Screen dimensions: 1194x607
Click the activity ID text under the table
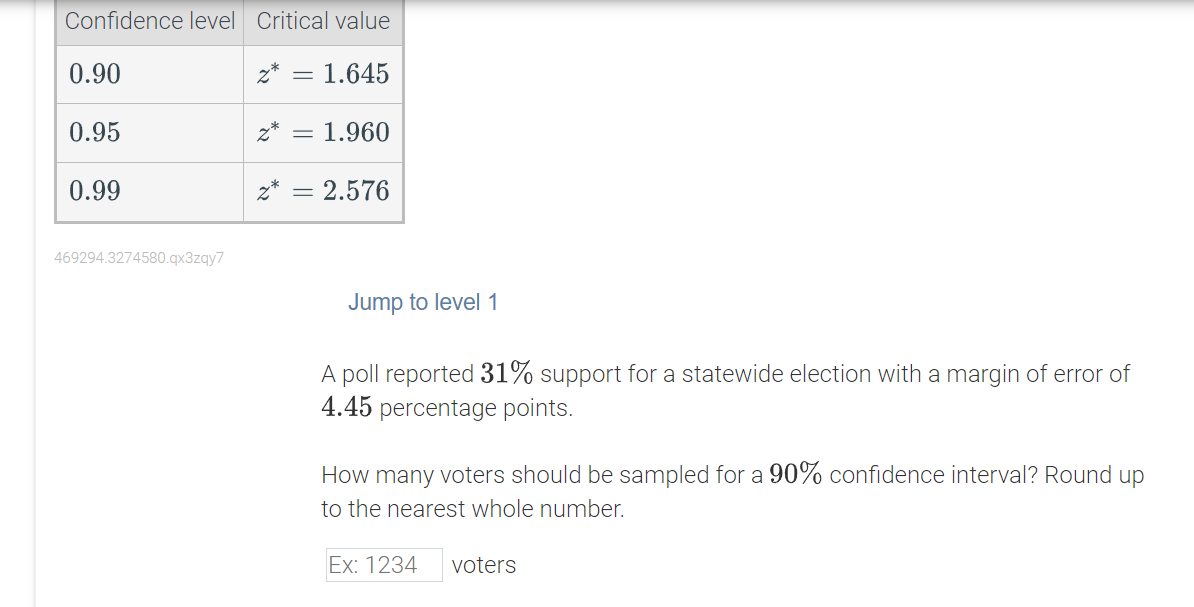[139, 258]
